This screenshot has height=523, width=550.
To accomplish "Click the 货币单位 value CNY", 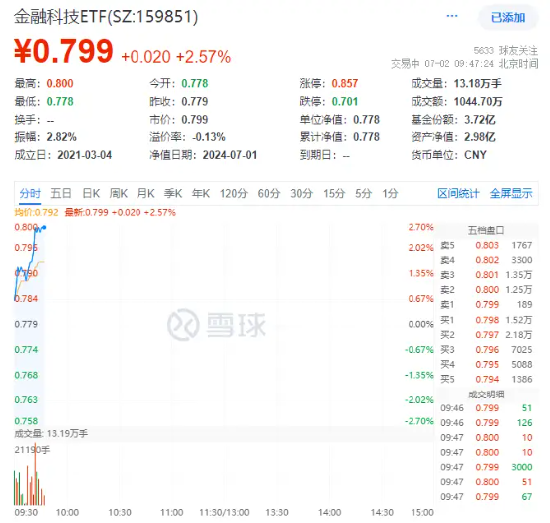I will pos(475,155).
